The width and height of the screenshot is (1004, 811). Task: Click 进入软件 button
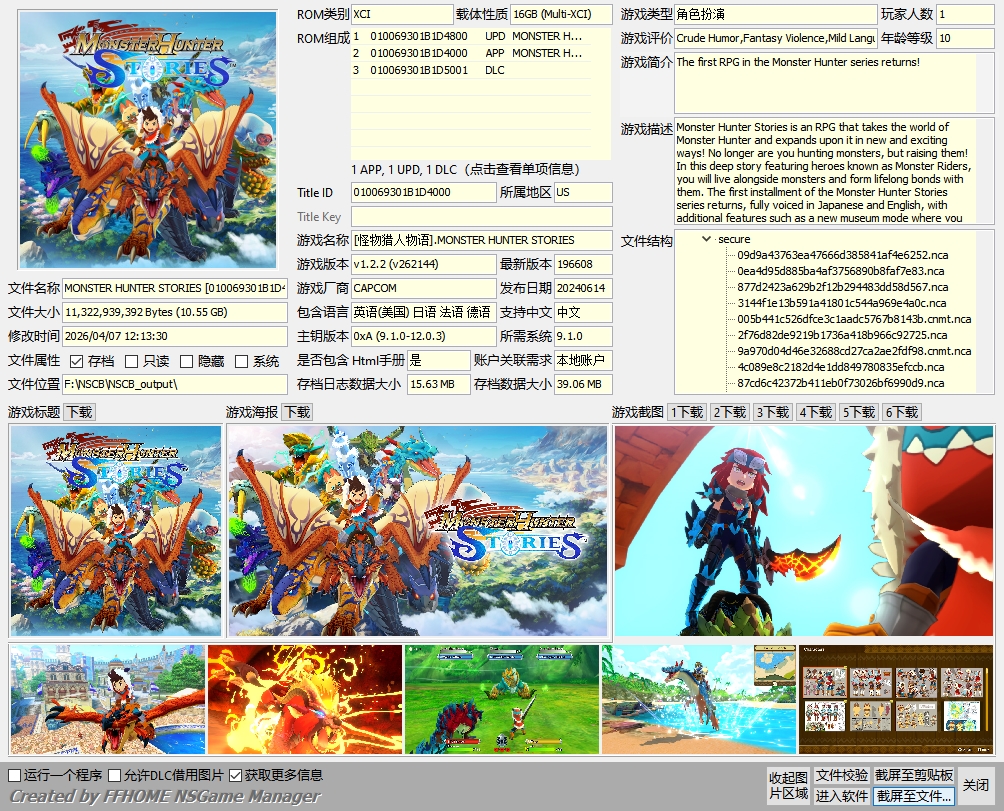point(841,796)
